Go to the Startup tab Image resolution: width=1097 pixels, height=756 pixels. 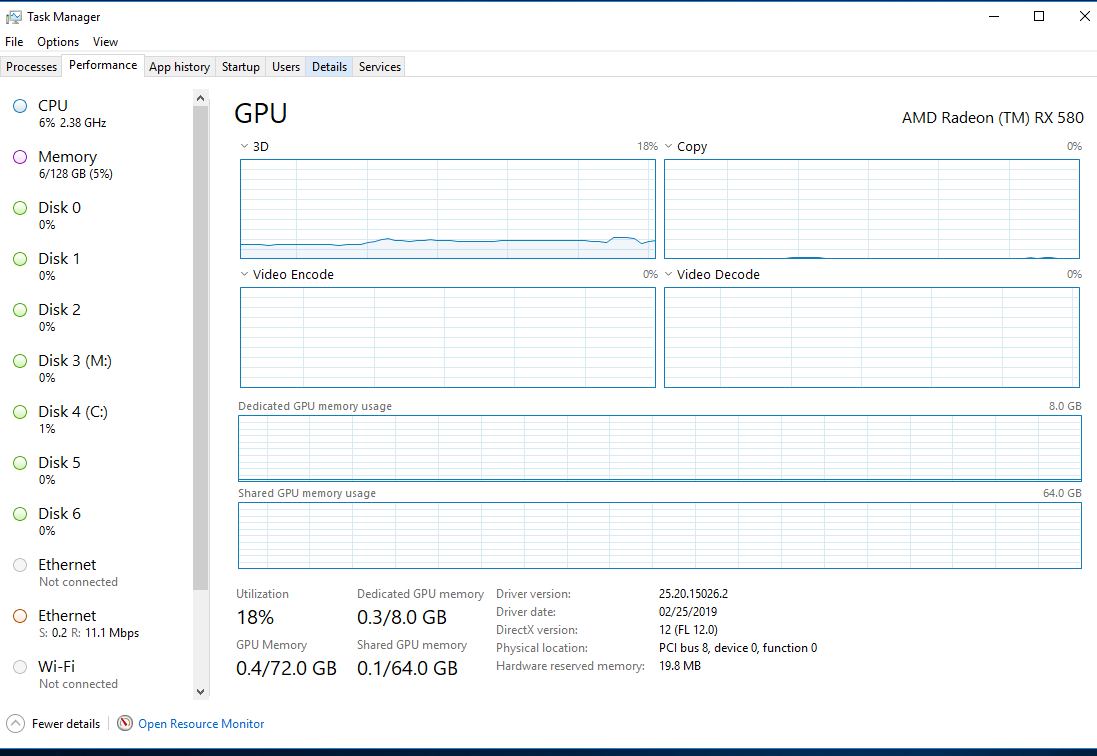[x=241, y=67]
